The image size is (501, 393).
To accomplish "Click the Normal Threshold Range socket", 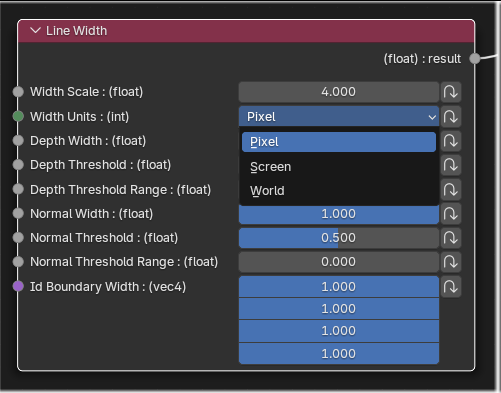I will click(x=18, y=262).
